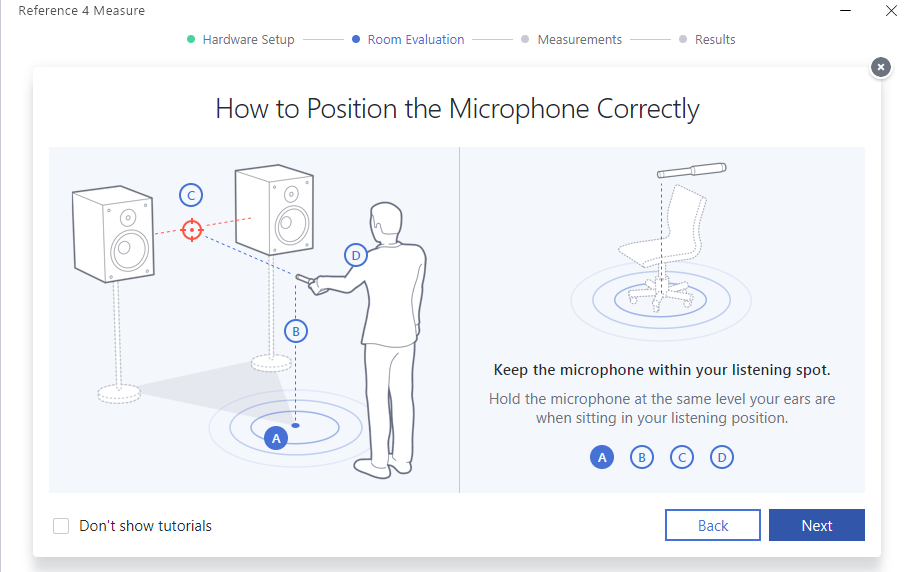Image resolution: width=907 pixels, height=572 pixels.
Task: Open the Hardware Setup stage
Action: point(241,39)
